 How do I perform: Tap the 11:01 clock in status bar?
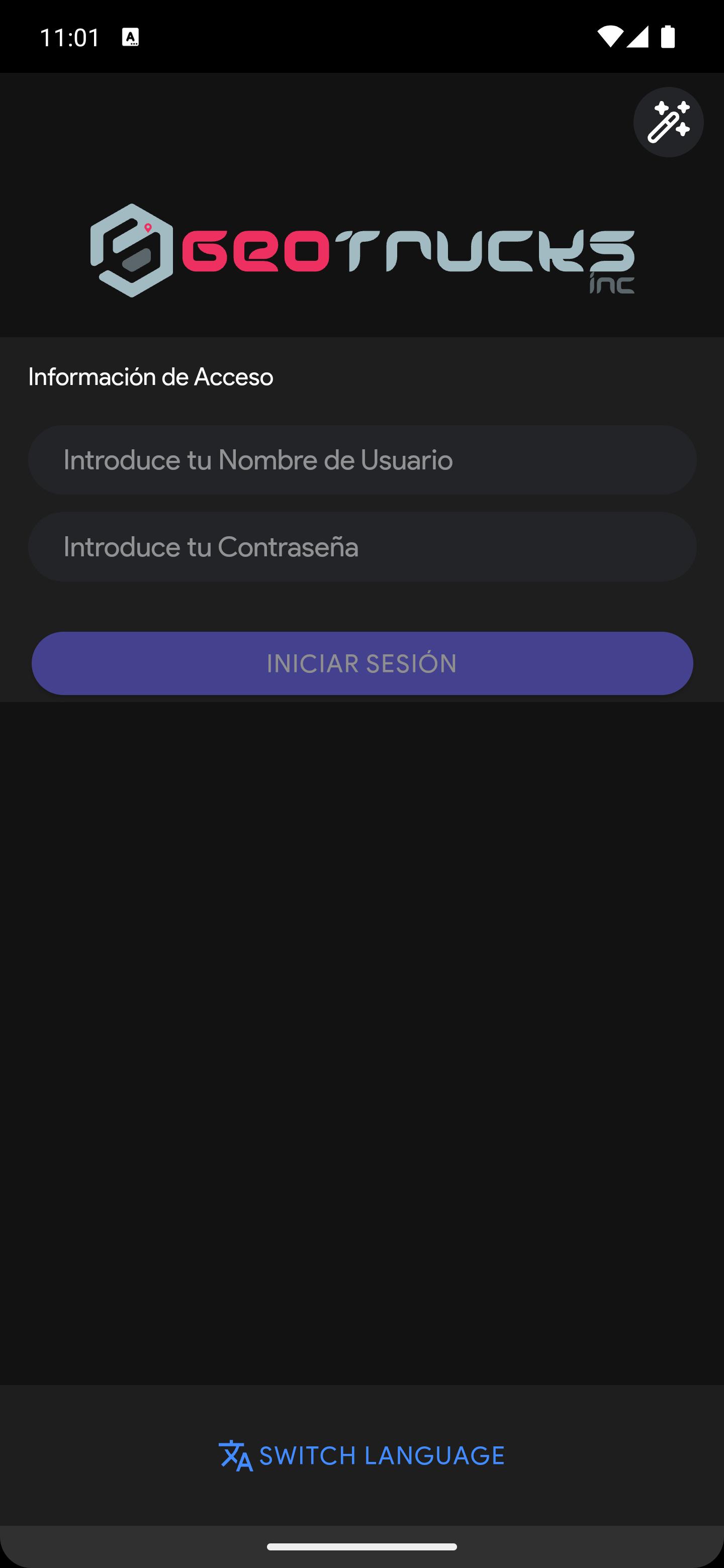[69, 37]
